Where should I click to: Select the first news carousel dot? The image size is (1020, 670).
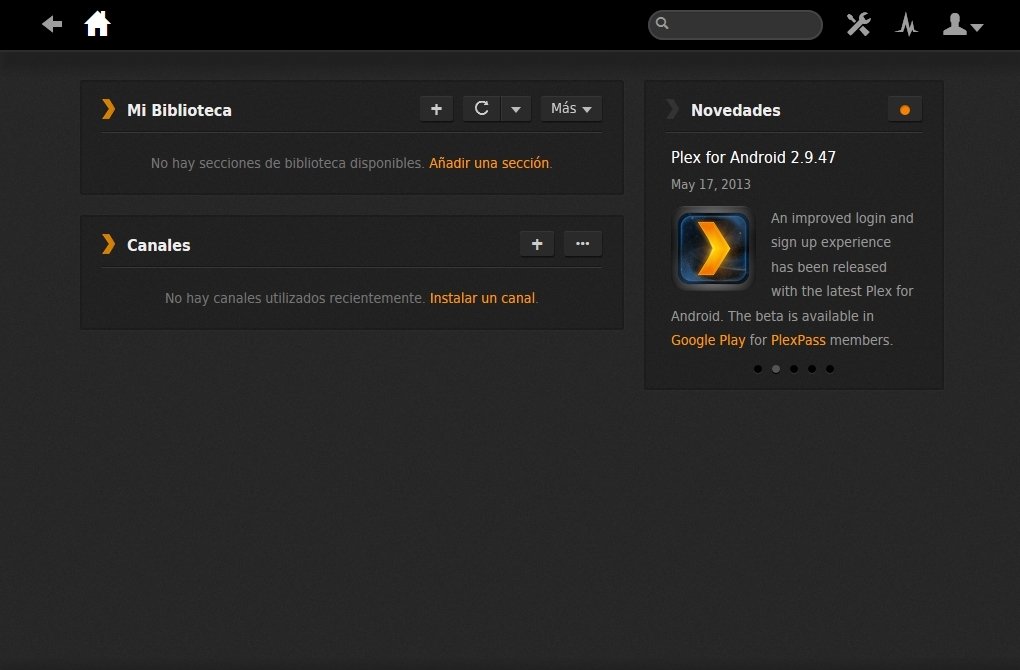pos(758,369)
